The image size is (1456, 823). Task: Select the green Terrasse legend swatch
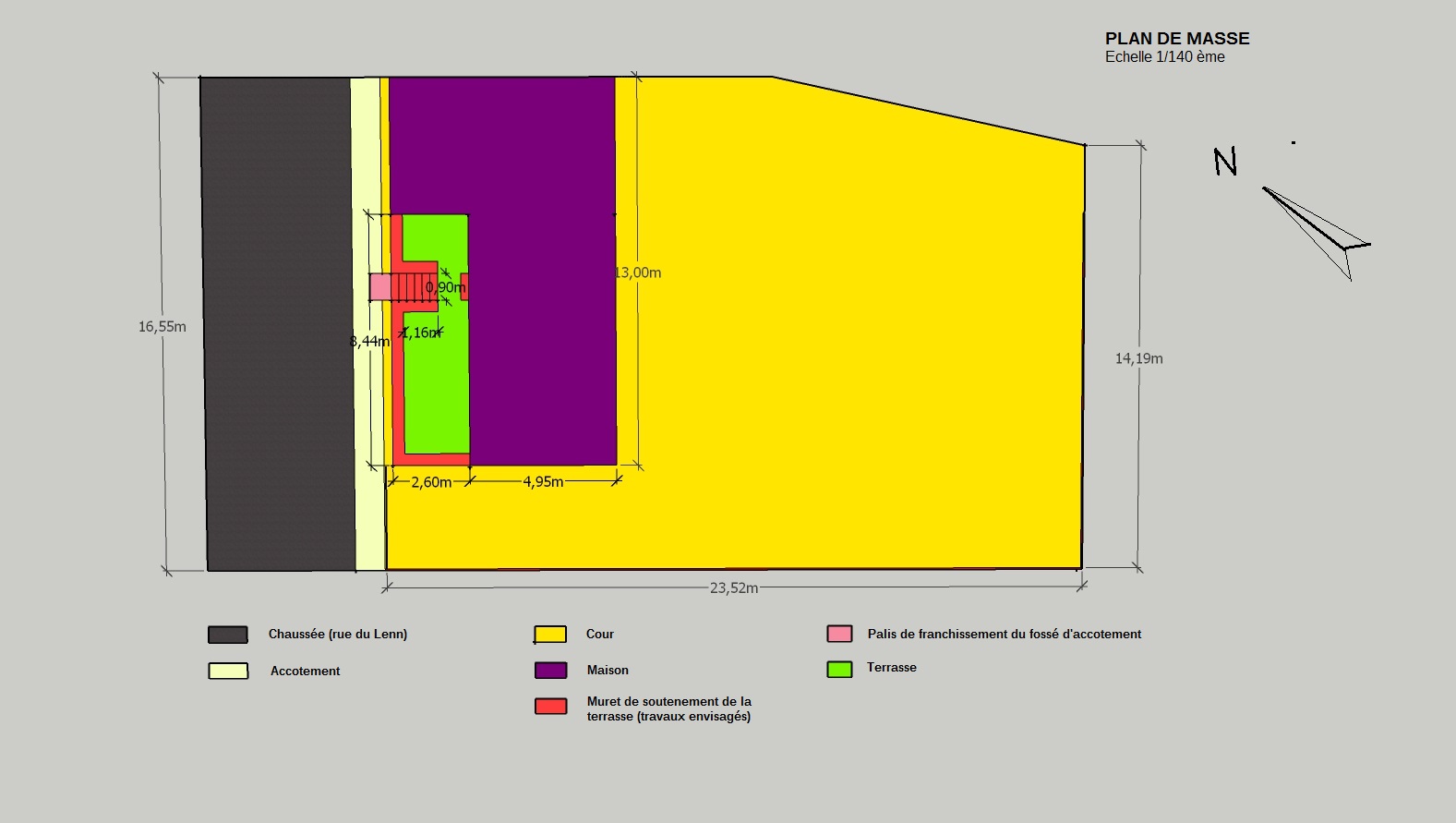[839, 669]
